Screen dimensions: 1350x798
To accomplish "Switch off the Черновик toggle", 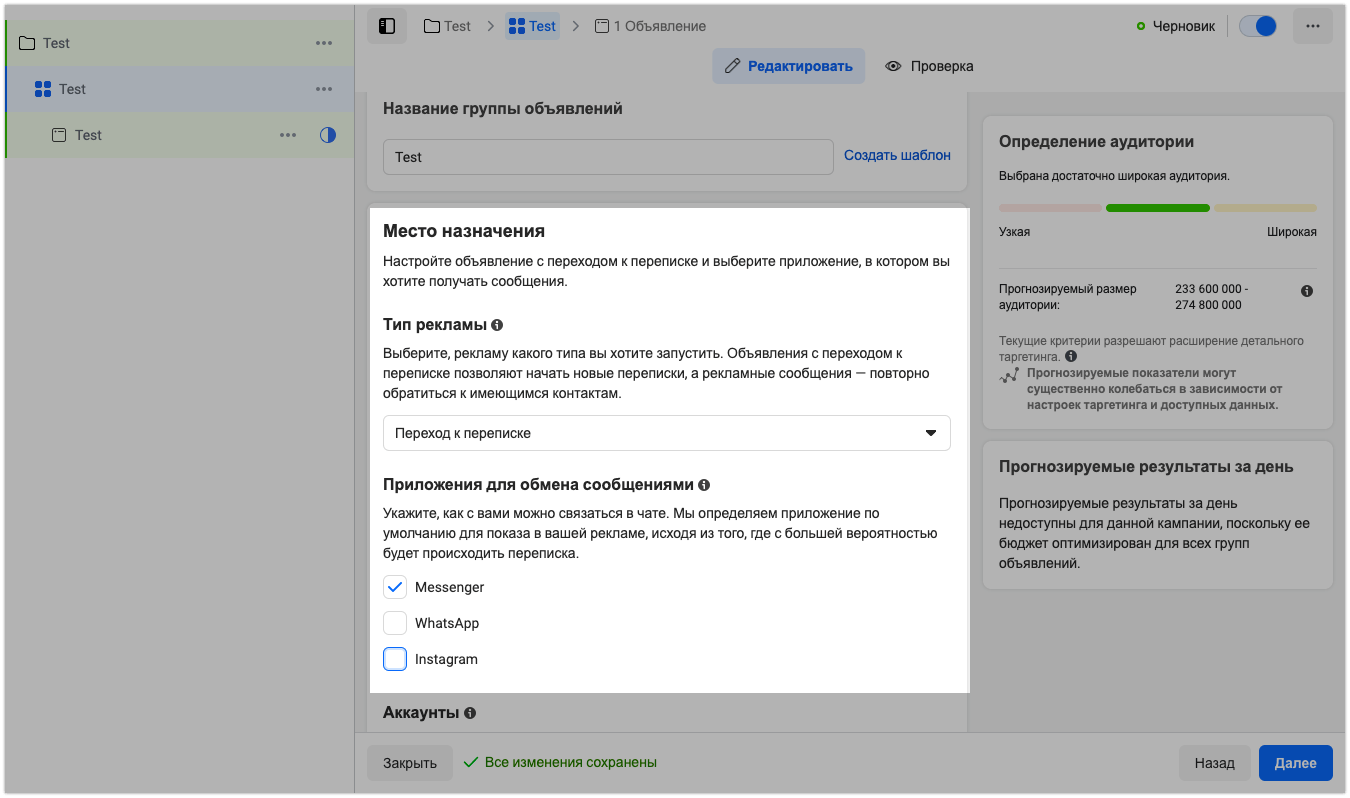I will pyautogui.click(x=1257, y=26).
